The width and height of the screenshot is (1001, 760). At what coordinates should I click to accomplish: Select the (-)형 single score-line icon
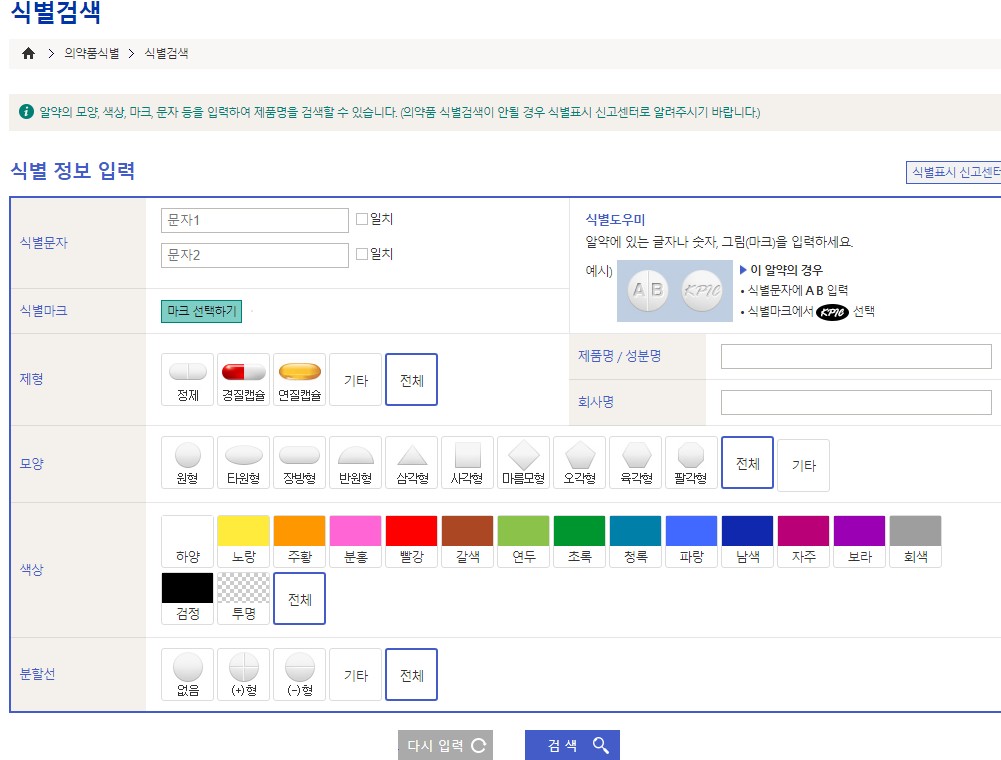[x=299, y=674]
